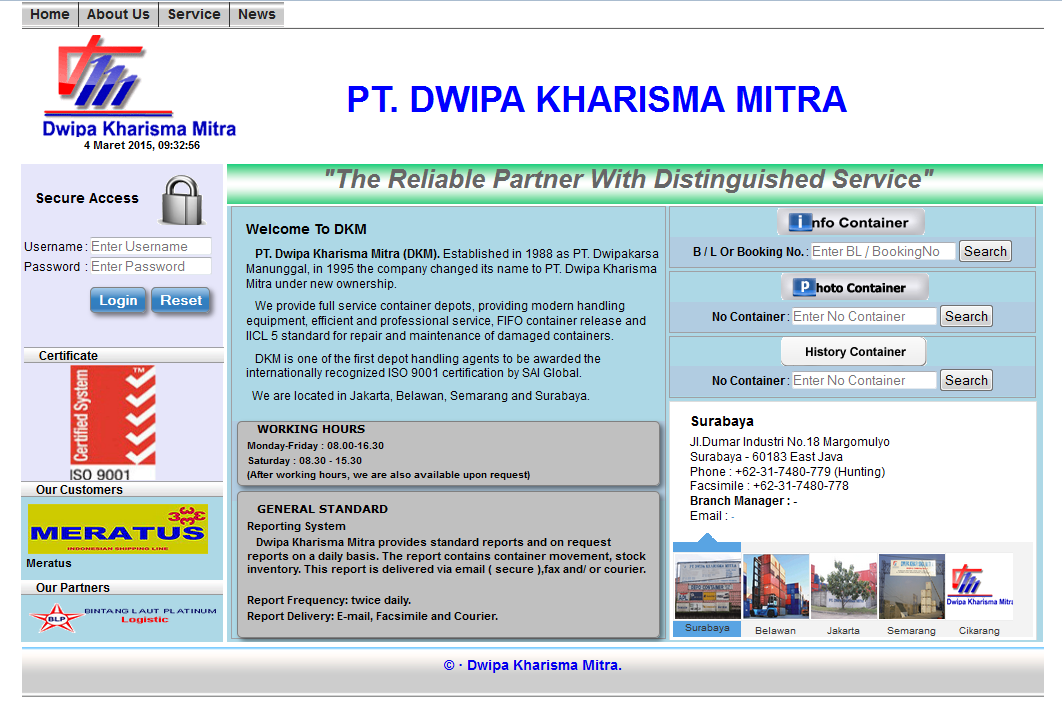Click the Facsimile number line

click(x=769, y=486)
